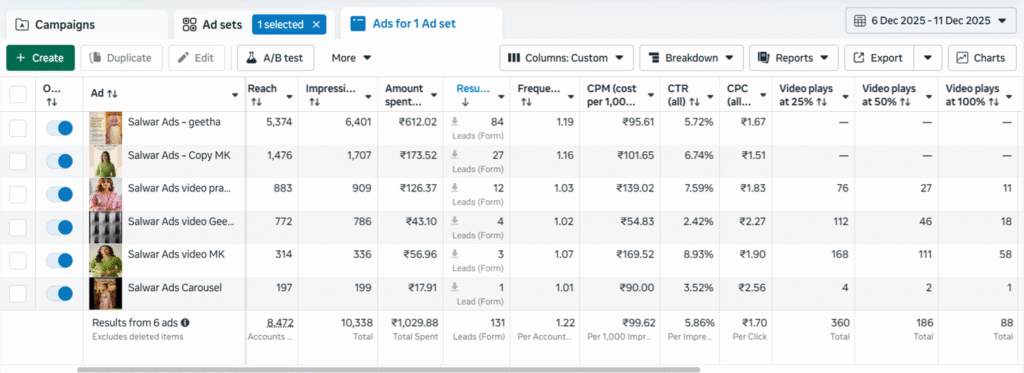Click the ₹169.52 CPM cell

(635, 254)
